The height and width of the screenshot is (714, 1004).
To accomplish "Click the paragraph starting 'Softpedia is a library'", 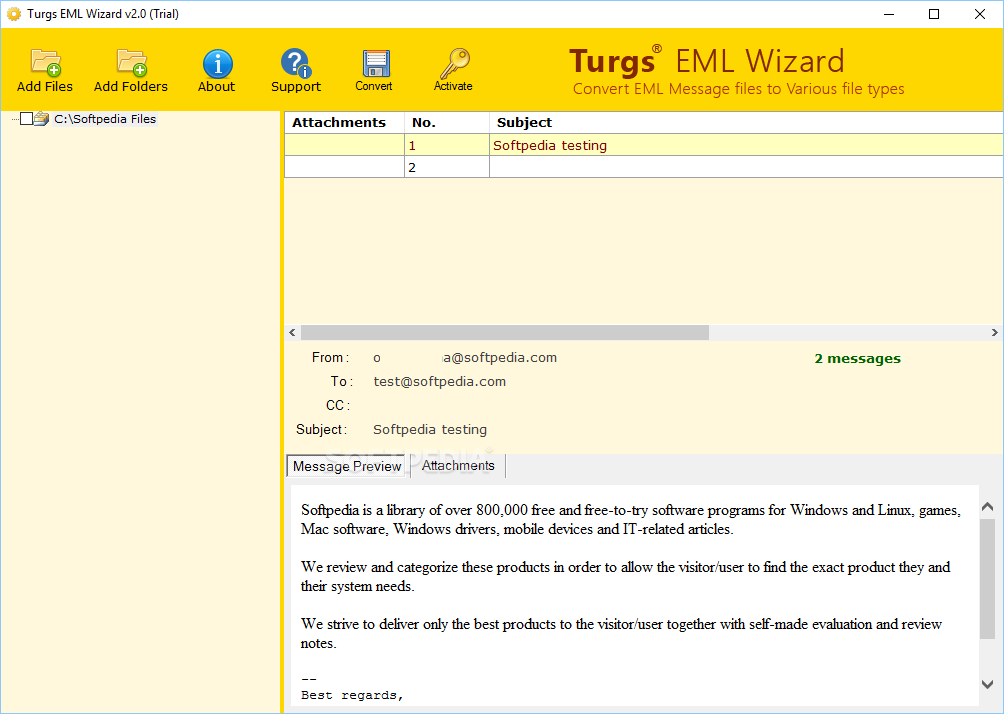I will pyautogui.click(x=631, y=519).
